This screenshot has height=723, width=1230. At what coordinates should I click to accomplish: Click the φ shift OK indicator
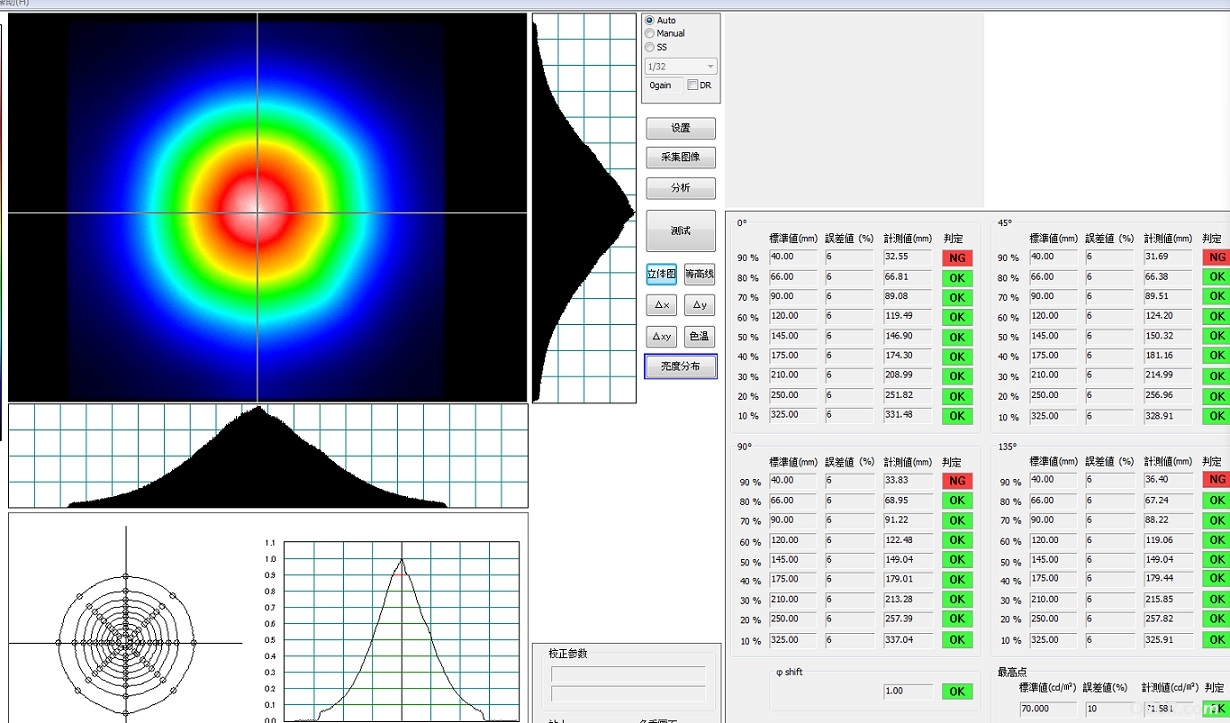tap(956, 691)
